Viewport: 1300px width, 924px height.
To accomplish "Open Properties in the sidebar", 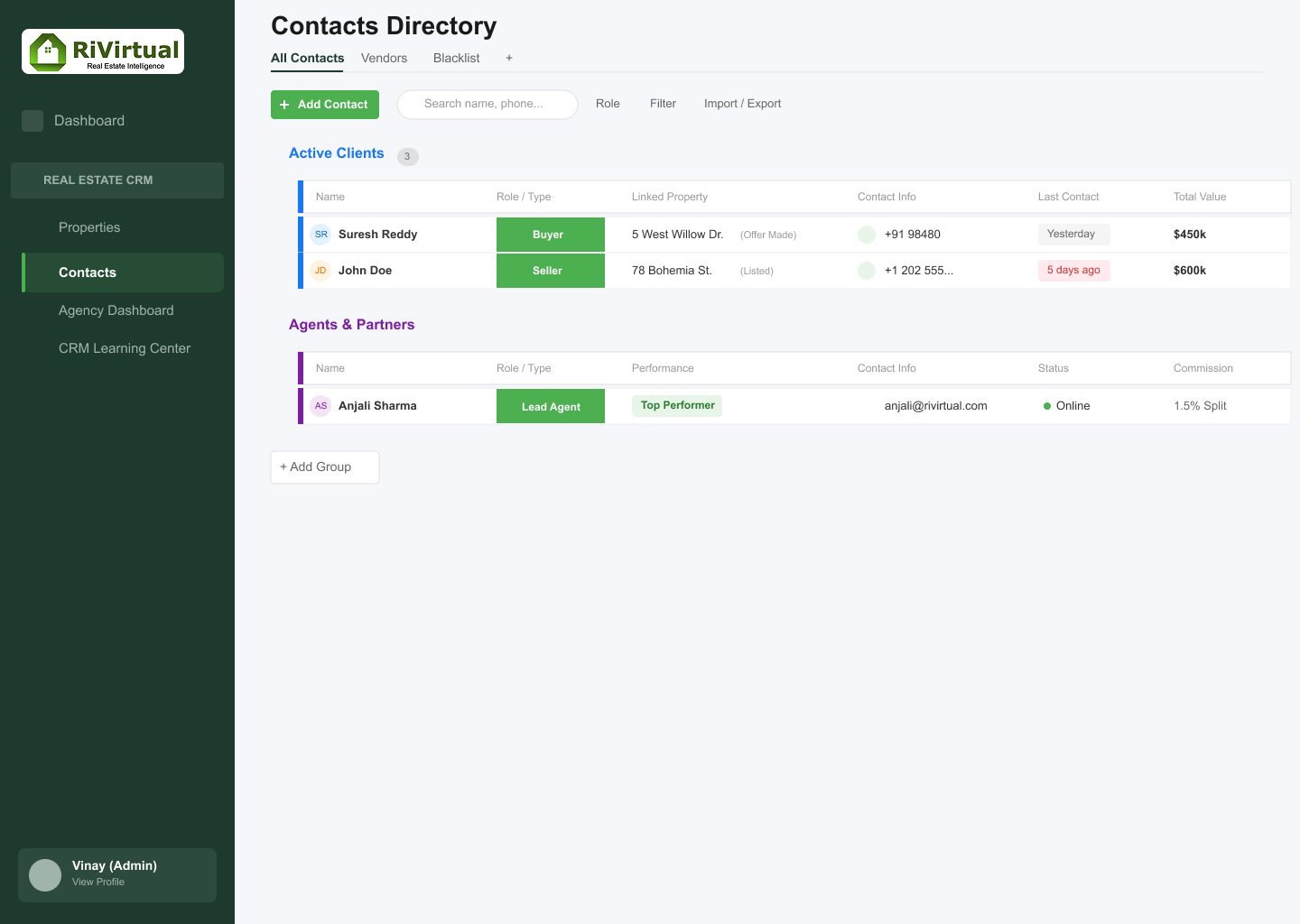I will coord(89,227).
